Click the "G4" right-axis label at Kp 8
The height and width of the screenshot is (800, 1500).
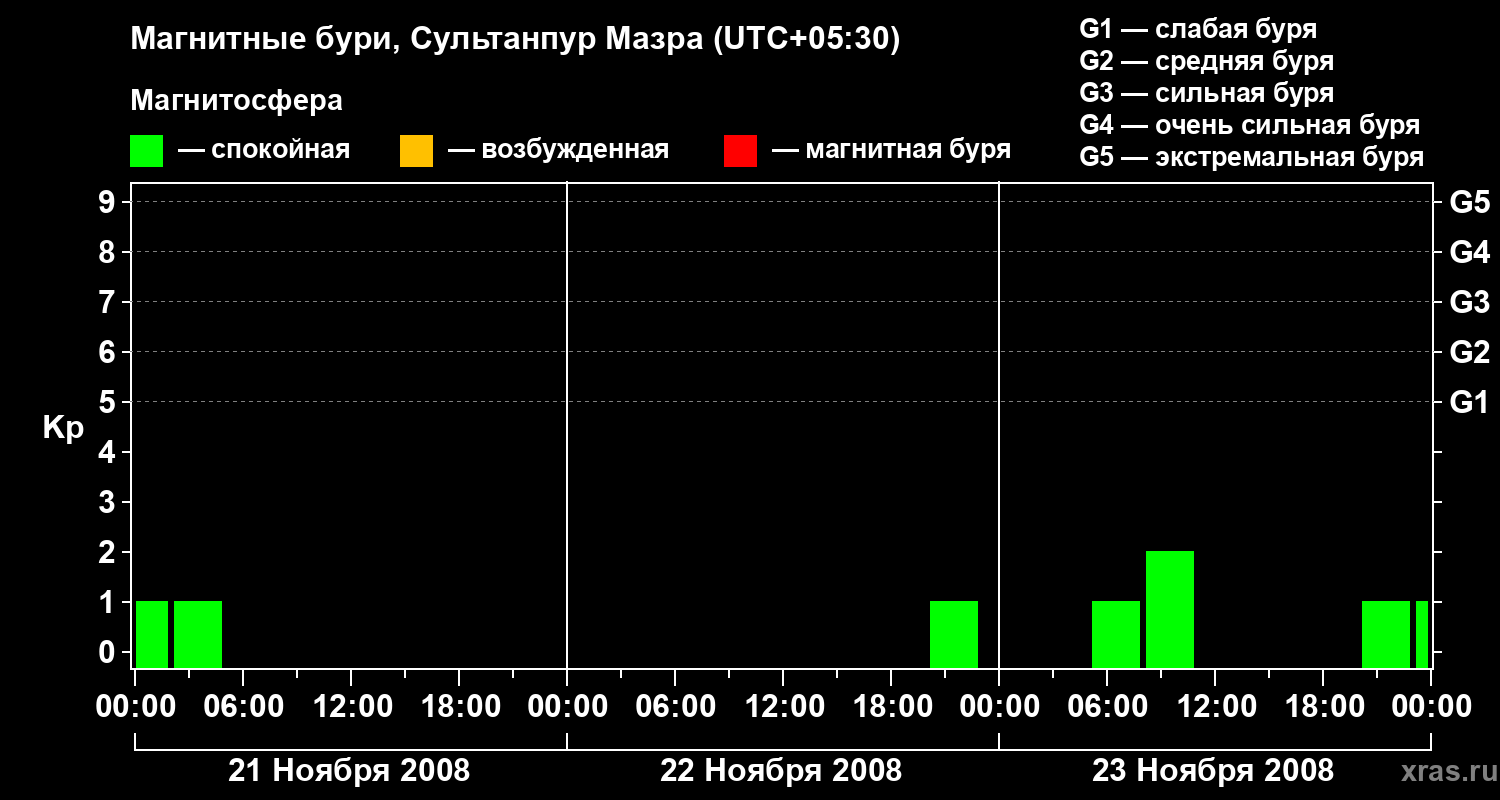tap(1470, 252)
